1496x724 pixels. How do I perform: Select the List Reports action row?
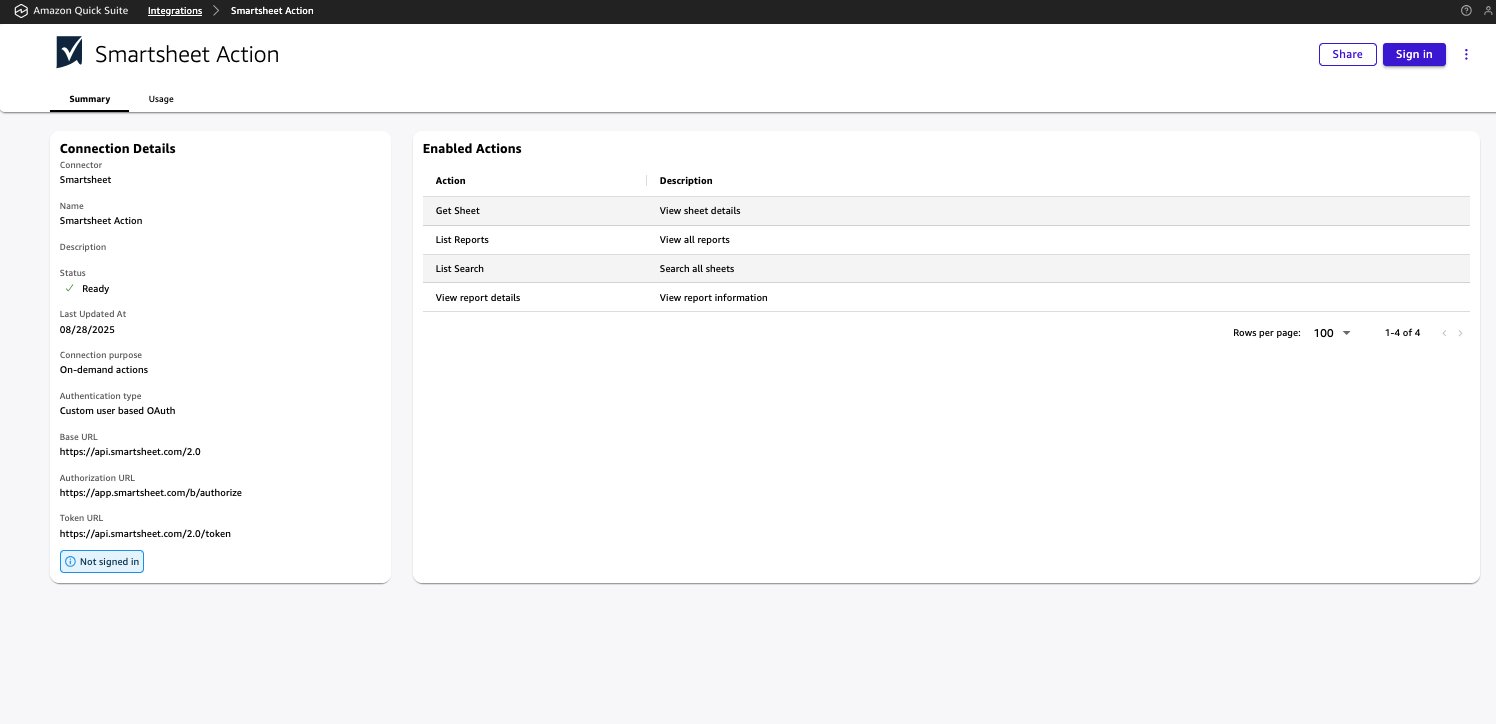click(462, 240)
